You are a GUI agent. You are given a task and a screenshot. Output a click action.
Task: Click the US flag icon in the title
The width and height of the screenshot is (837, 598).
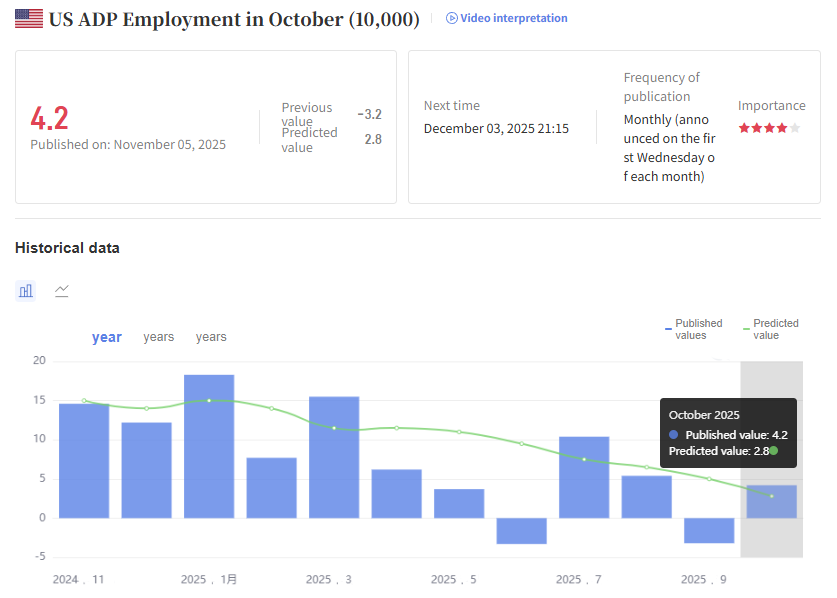[x=29, y=18]
